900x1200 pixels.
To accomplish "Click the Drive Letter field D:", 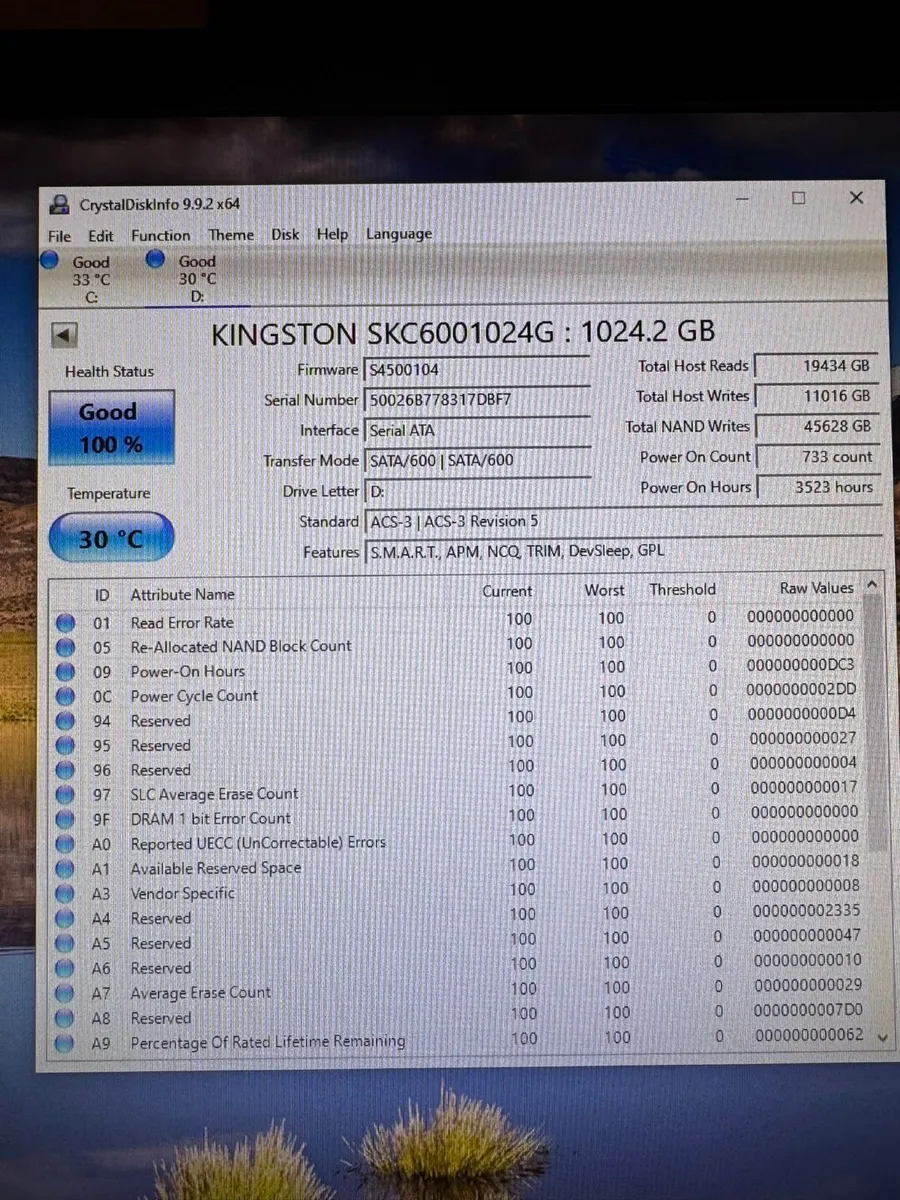I will (479, 491).
